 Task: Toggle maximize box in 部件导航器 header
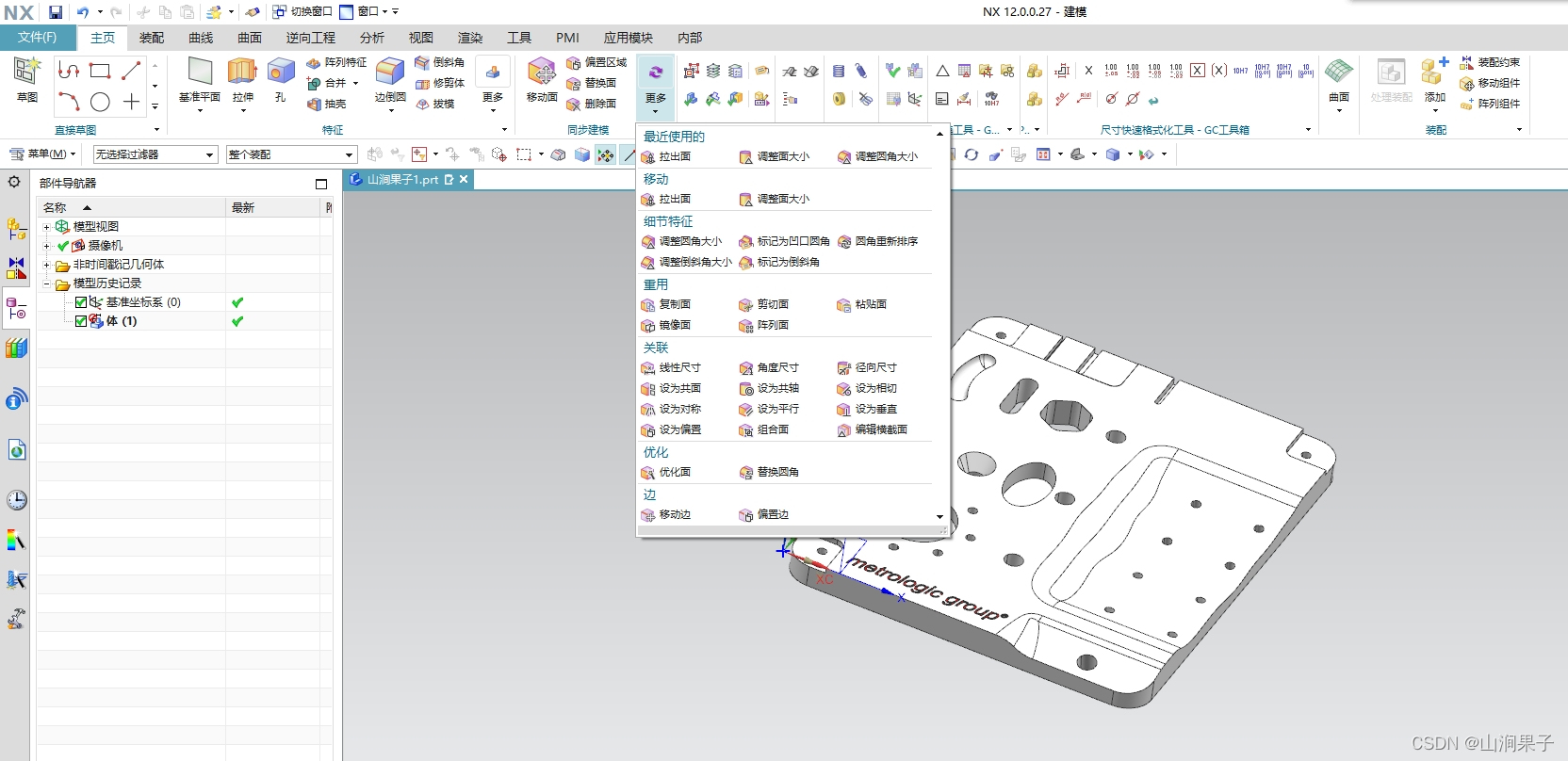pyautogui.click(x=321, y=184)
